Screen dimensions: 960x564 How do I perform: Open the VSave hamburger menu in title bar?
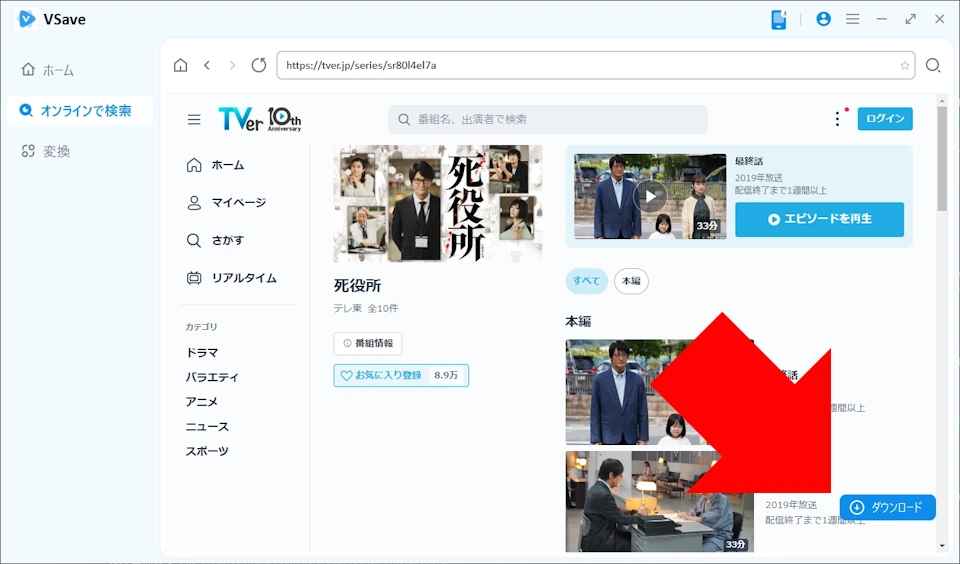852,19
